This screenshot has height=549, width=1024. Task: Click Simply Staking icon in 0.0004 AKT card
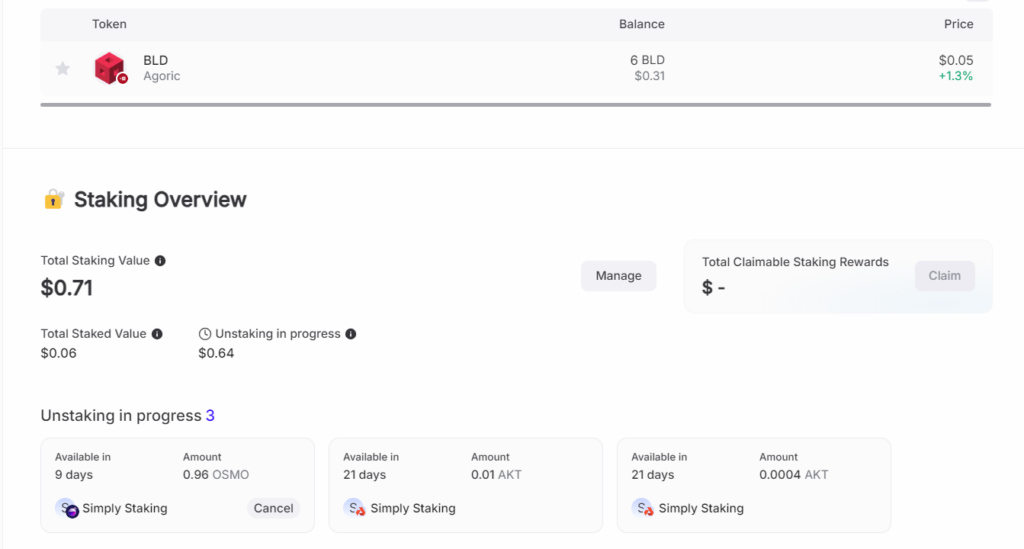point(642,508)
